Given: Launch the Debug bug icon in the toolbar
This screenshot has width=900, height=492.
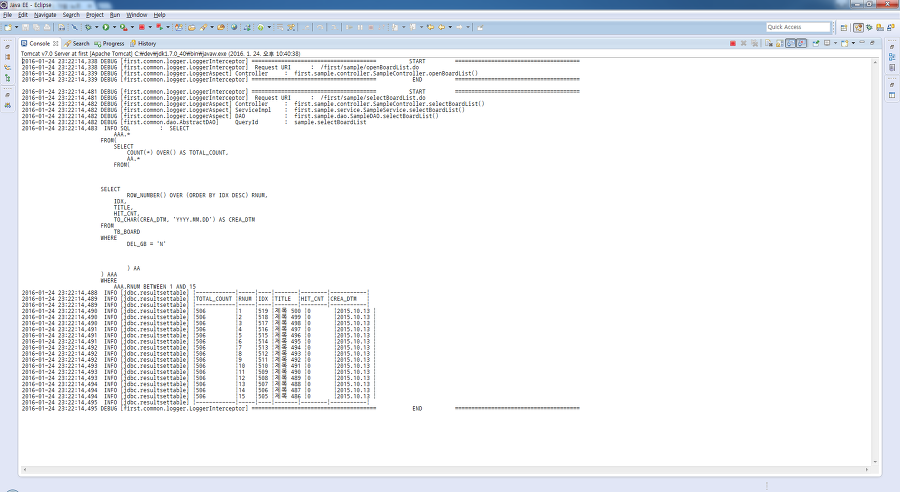Looking at the screenshot, I should [88, 27].
